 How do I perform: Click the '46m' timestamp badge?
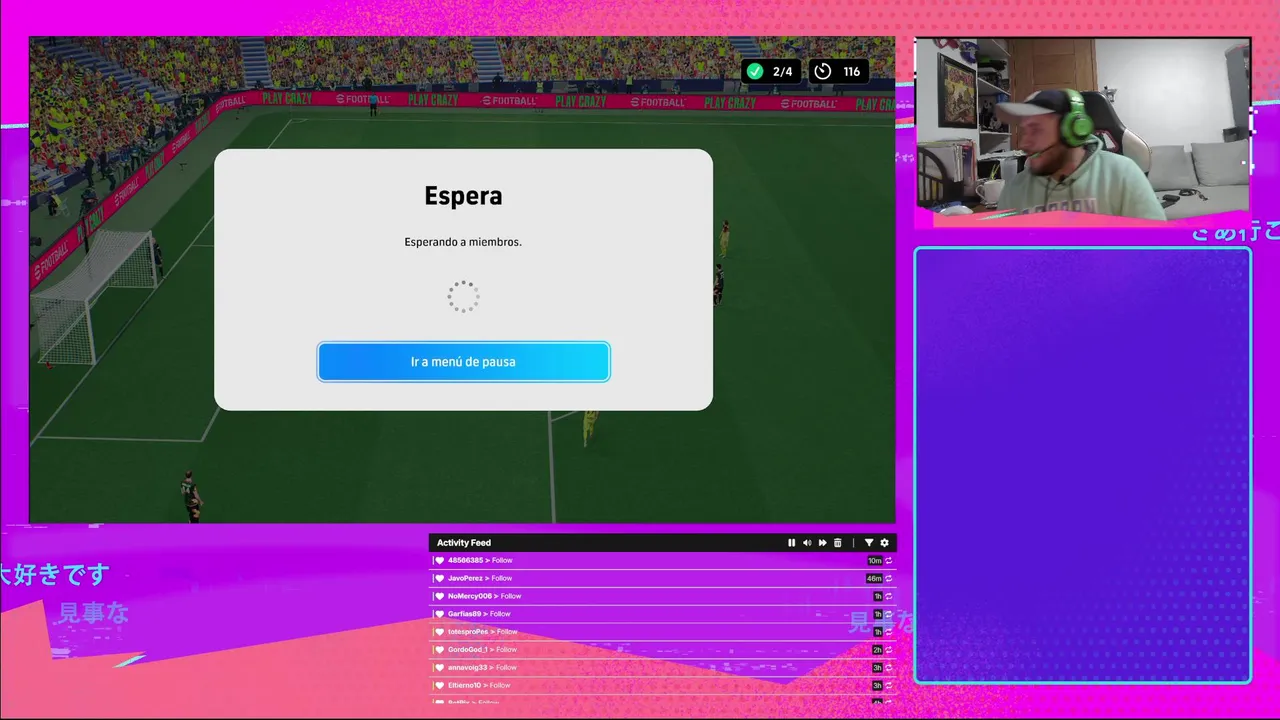(874, 579)
